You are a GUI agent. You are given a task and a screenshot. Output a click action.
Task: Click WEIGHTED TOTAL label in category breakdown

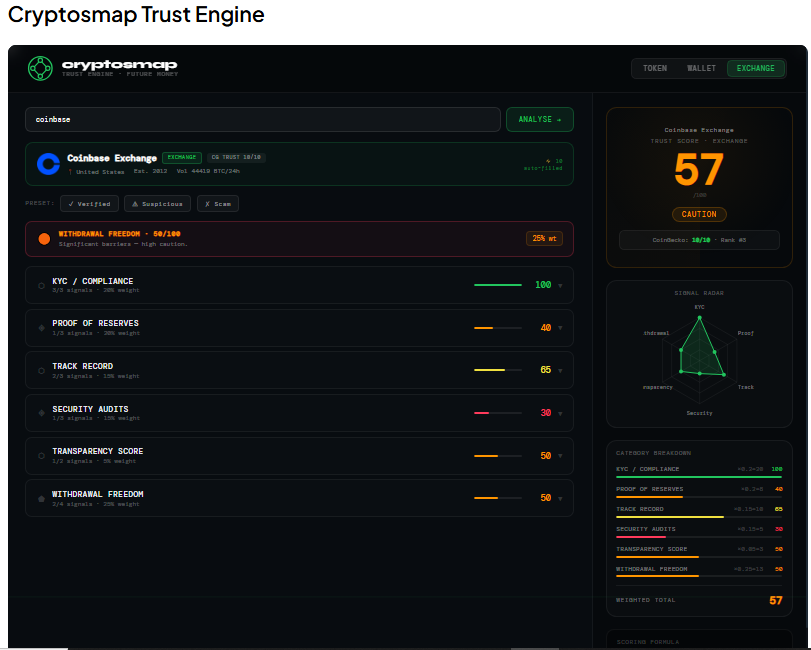click(x=645, y=600)
